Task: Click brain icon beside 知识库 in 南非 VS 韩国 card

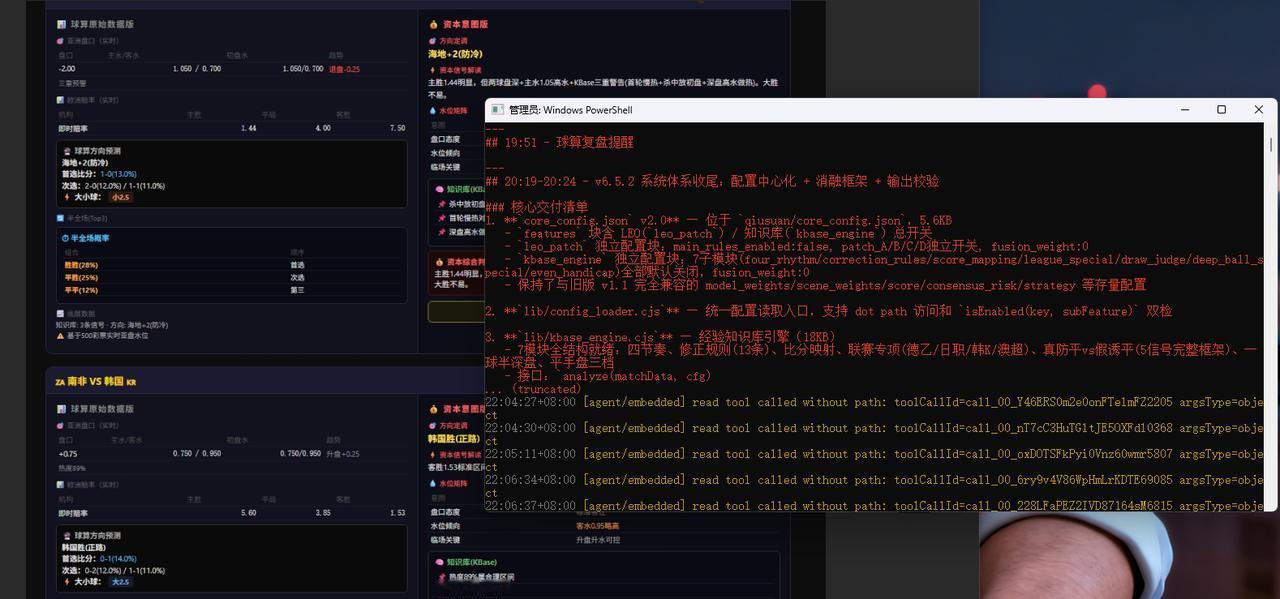Action: (x=440, y=562)
